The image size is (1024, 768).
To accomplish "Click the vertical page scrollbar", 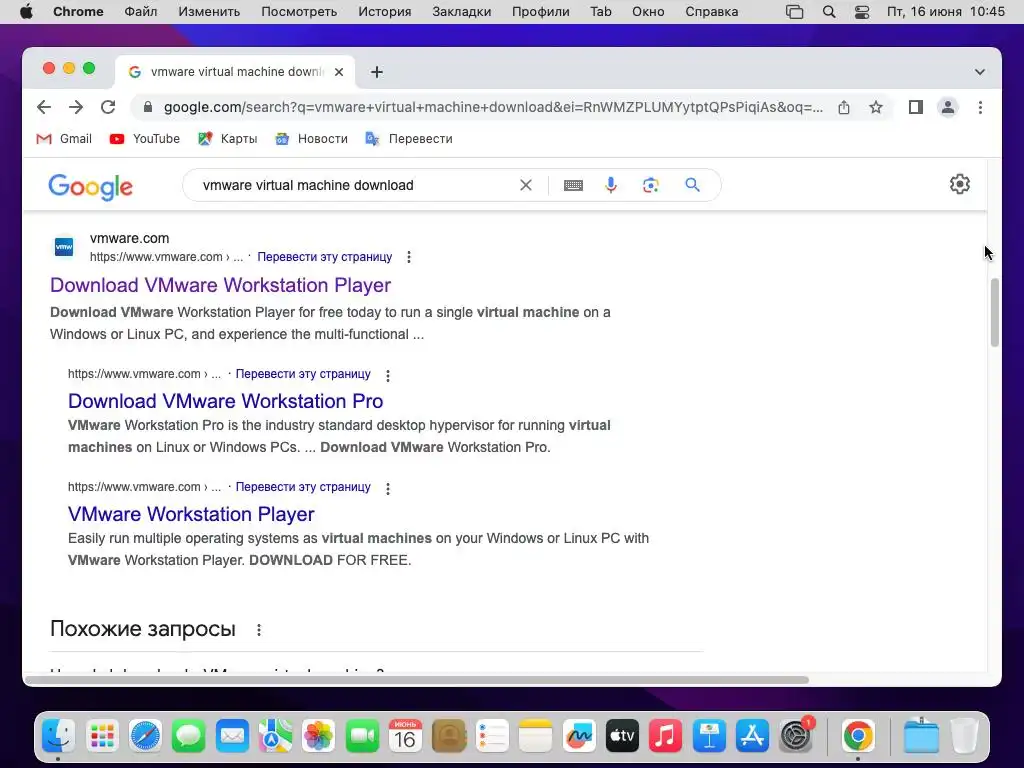I will pos(995,312).
